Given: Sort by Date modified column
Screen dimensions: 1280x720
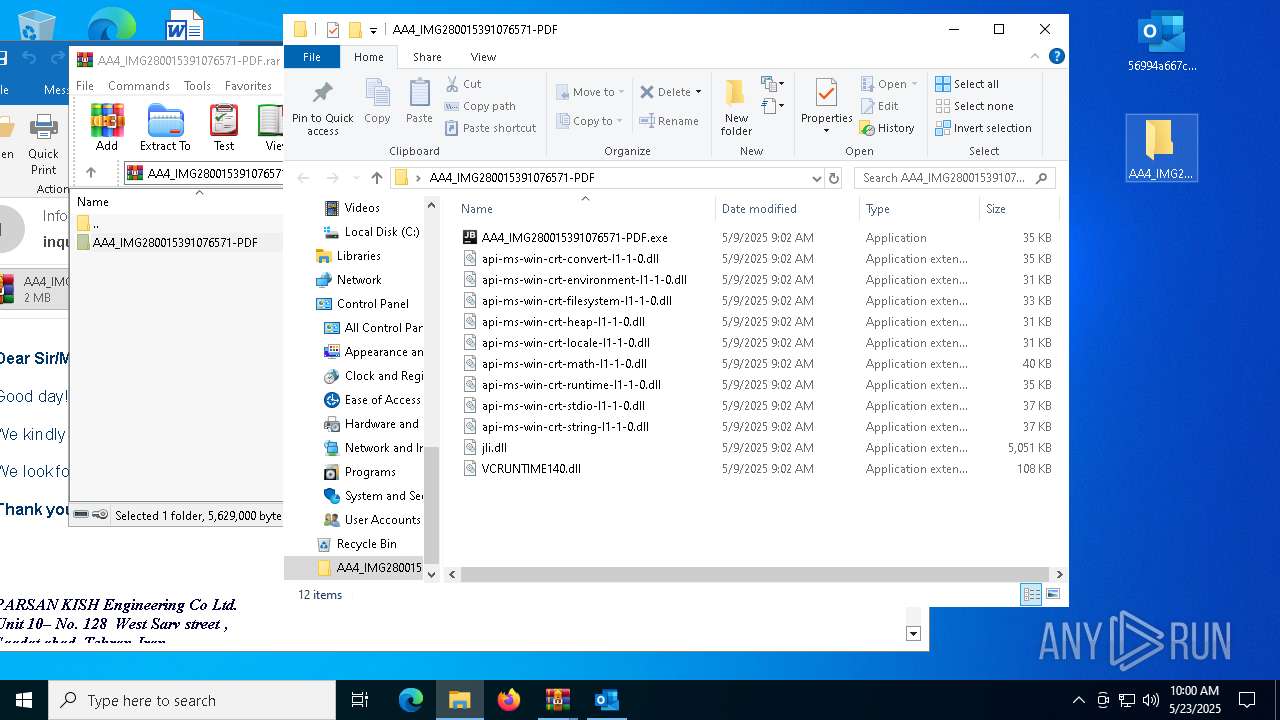Looking at the screenshot, I should click(787, 209).
